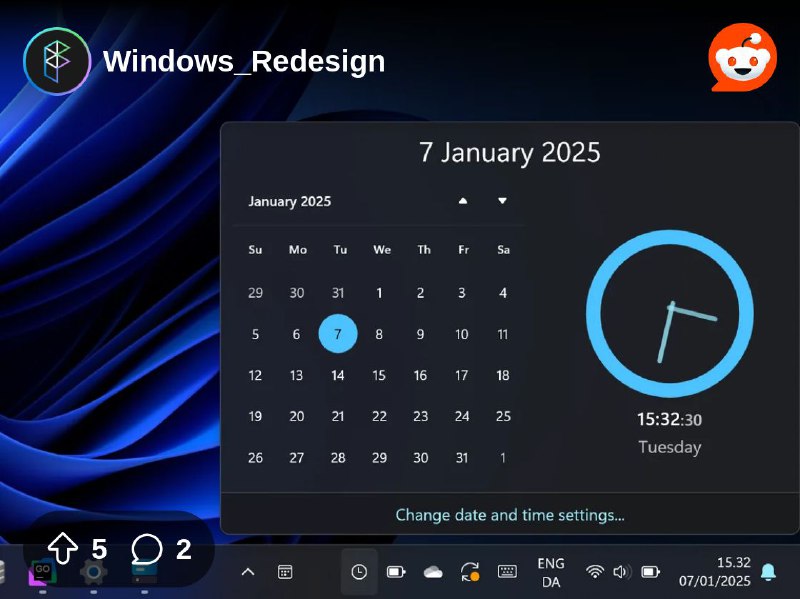Select day 20 in the calendar
The image size is (800, 599).
pos(296,416)
